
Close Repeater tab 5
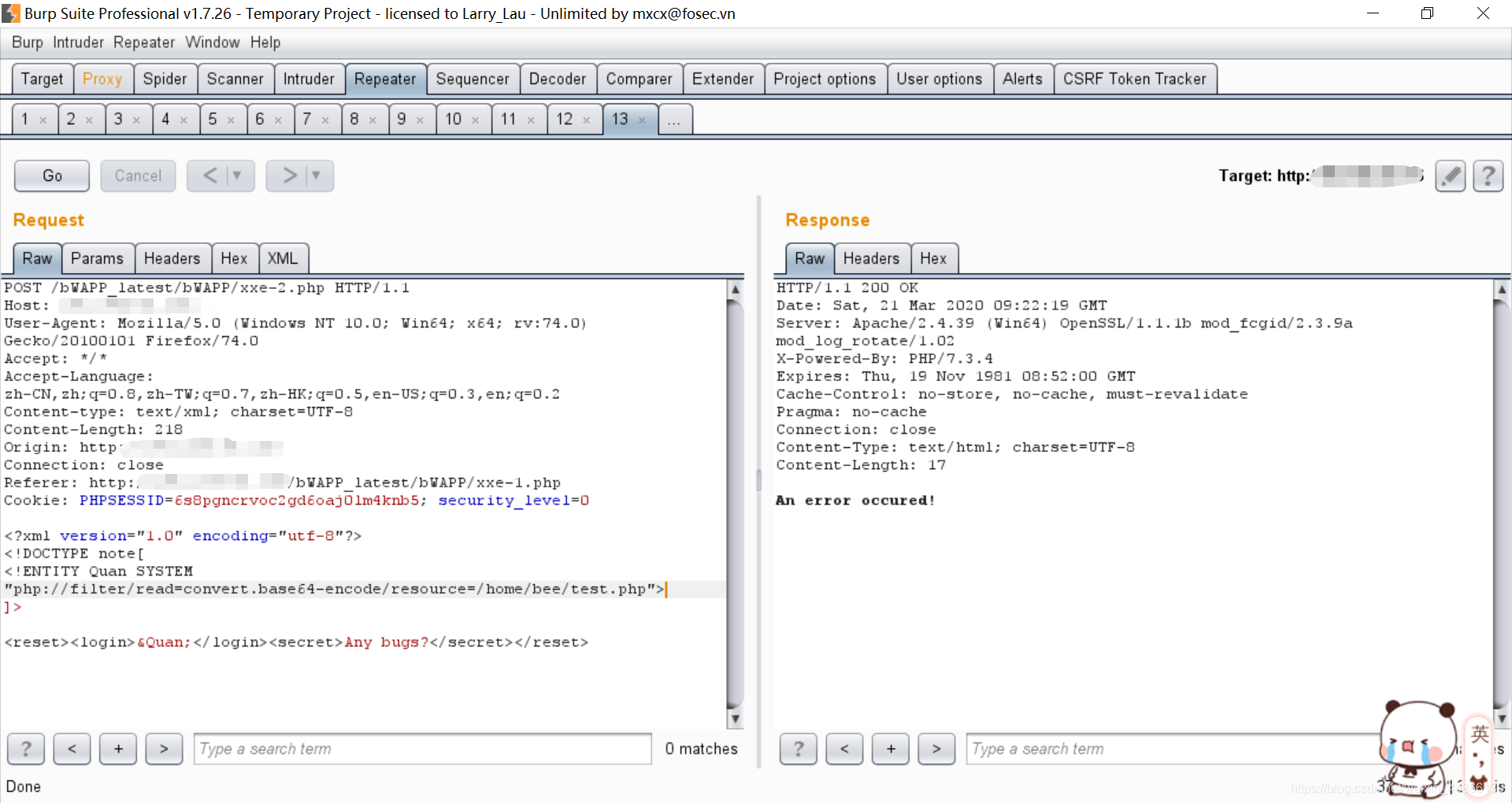coord(231,120)
